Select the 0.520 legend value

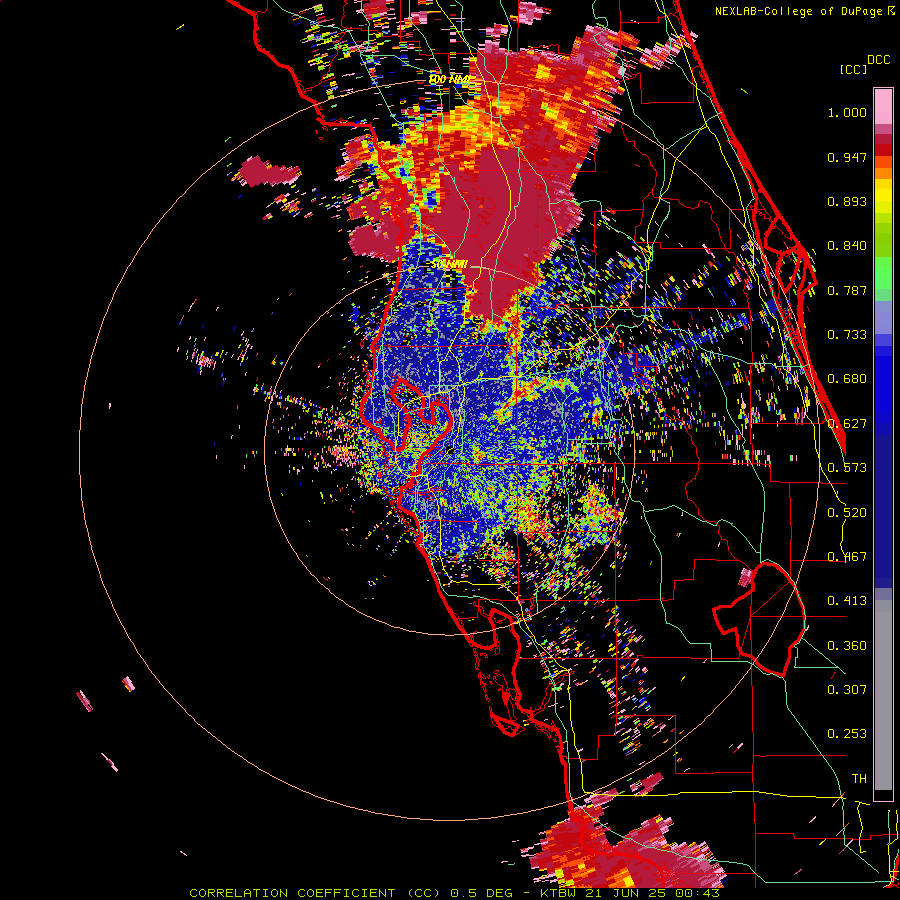point(847,513)
